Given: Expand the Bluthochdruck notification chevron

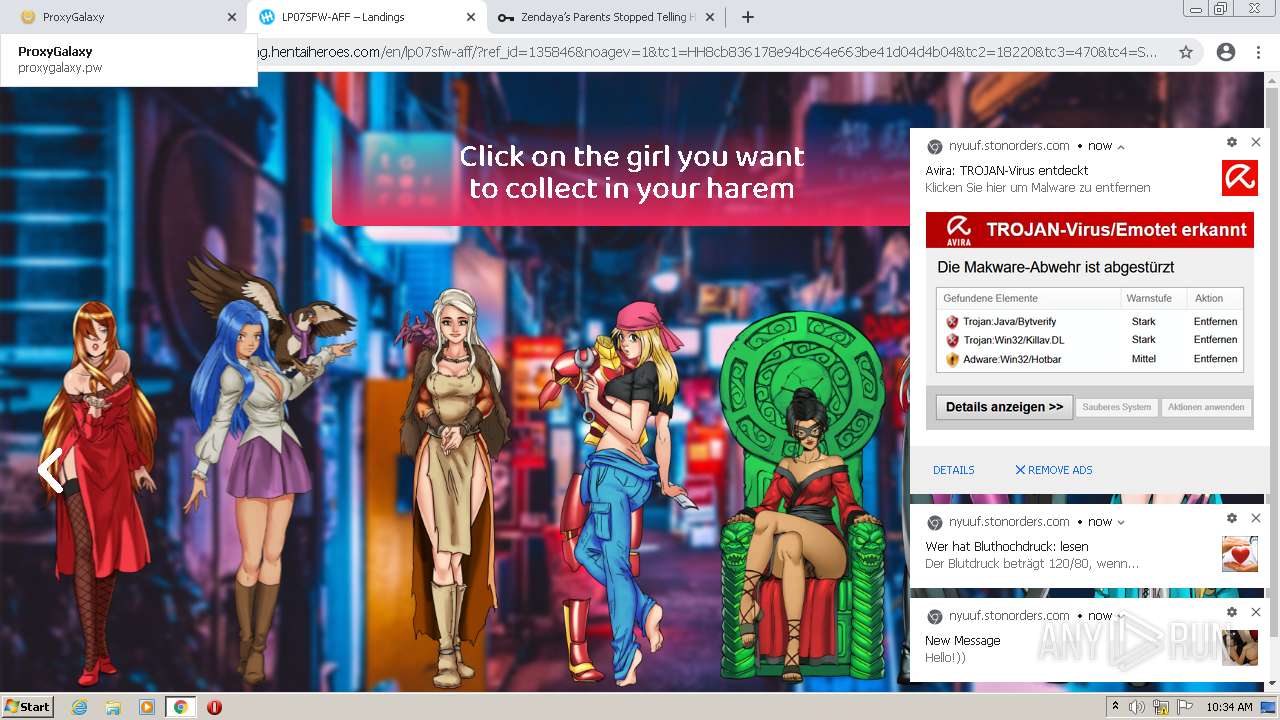Looking at the screenshot, I should (1121, 522).
